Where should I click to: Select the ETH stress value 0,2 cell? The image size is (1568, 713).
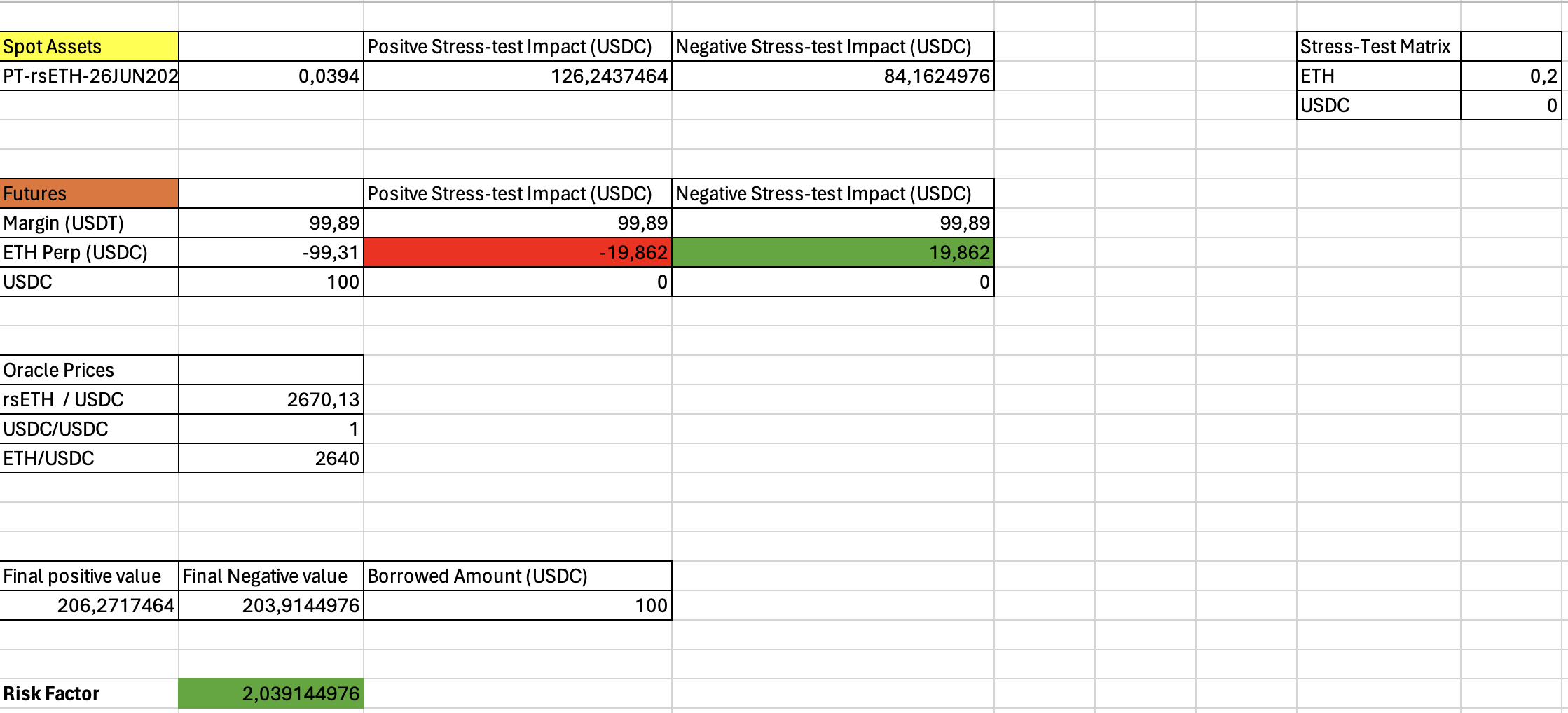1511,76
